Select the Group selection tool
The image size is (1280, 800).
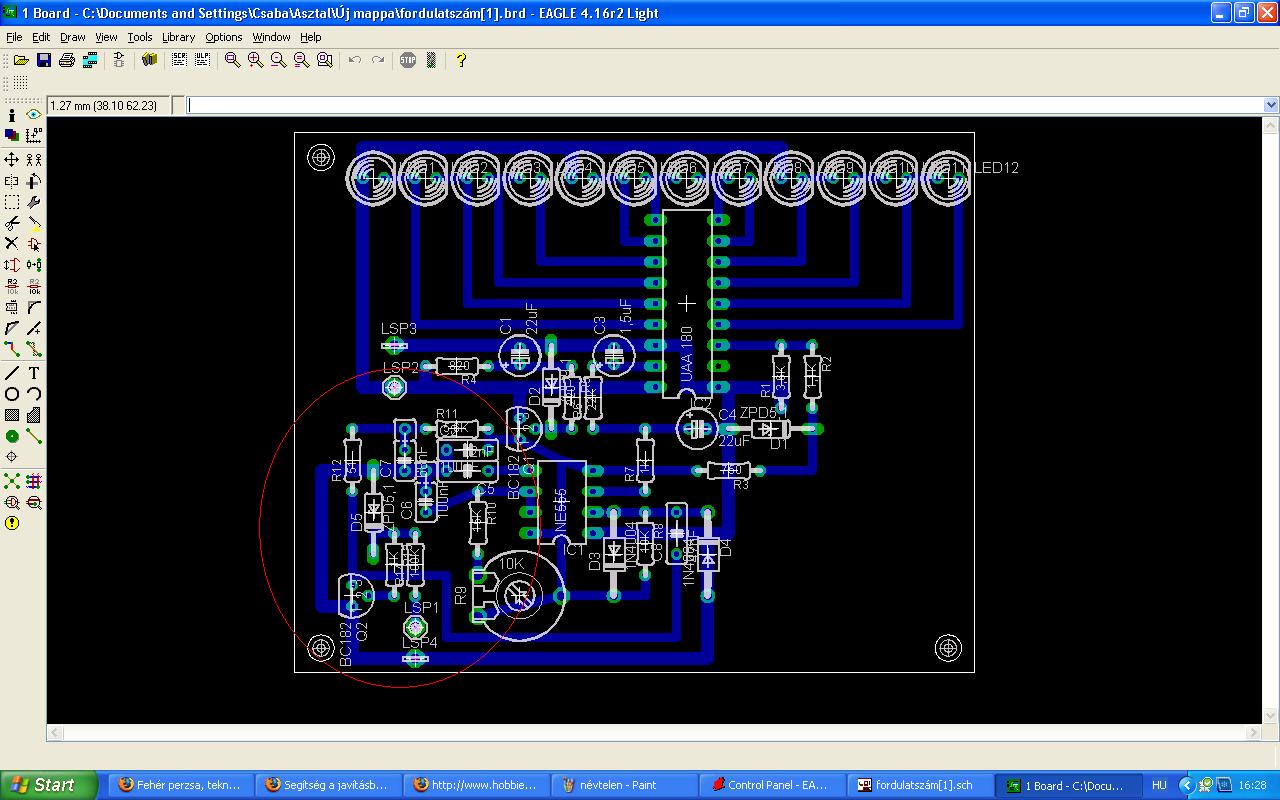12,202
